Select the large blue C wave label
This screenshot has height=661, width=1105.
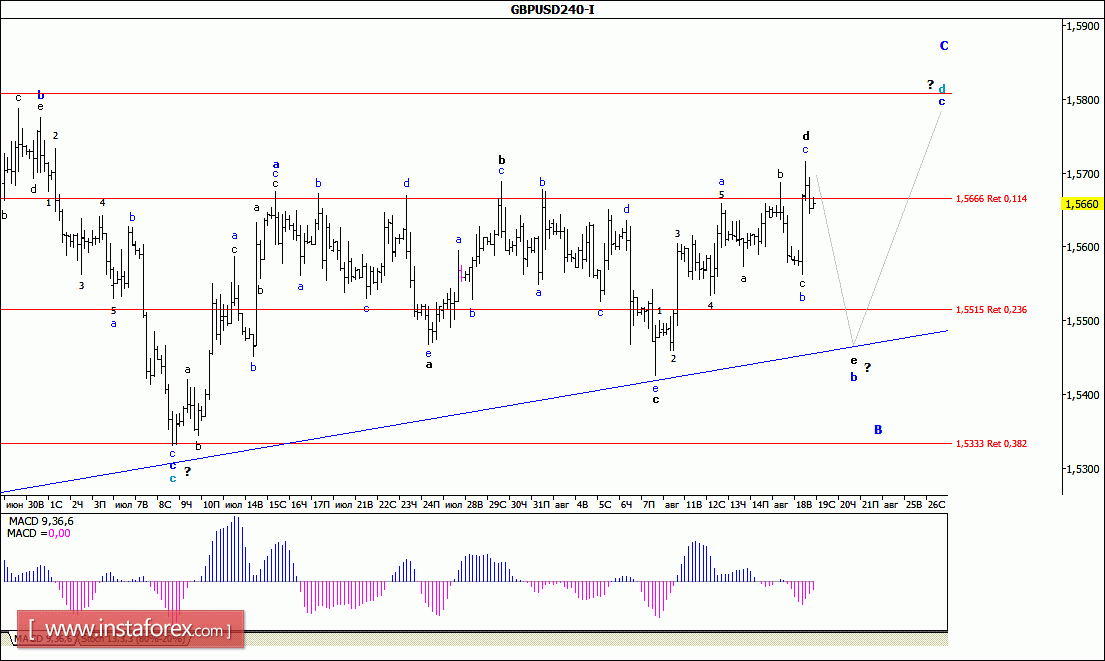tap(944, 46)
